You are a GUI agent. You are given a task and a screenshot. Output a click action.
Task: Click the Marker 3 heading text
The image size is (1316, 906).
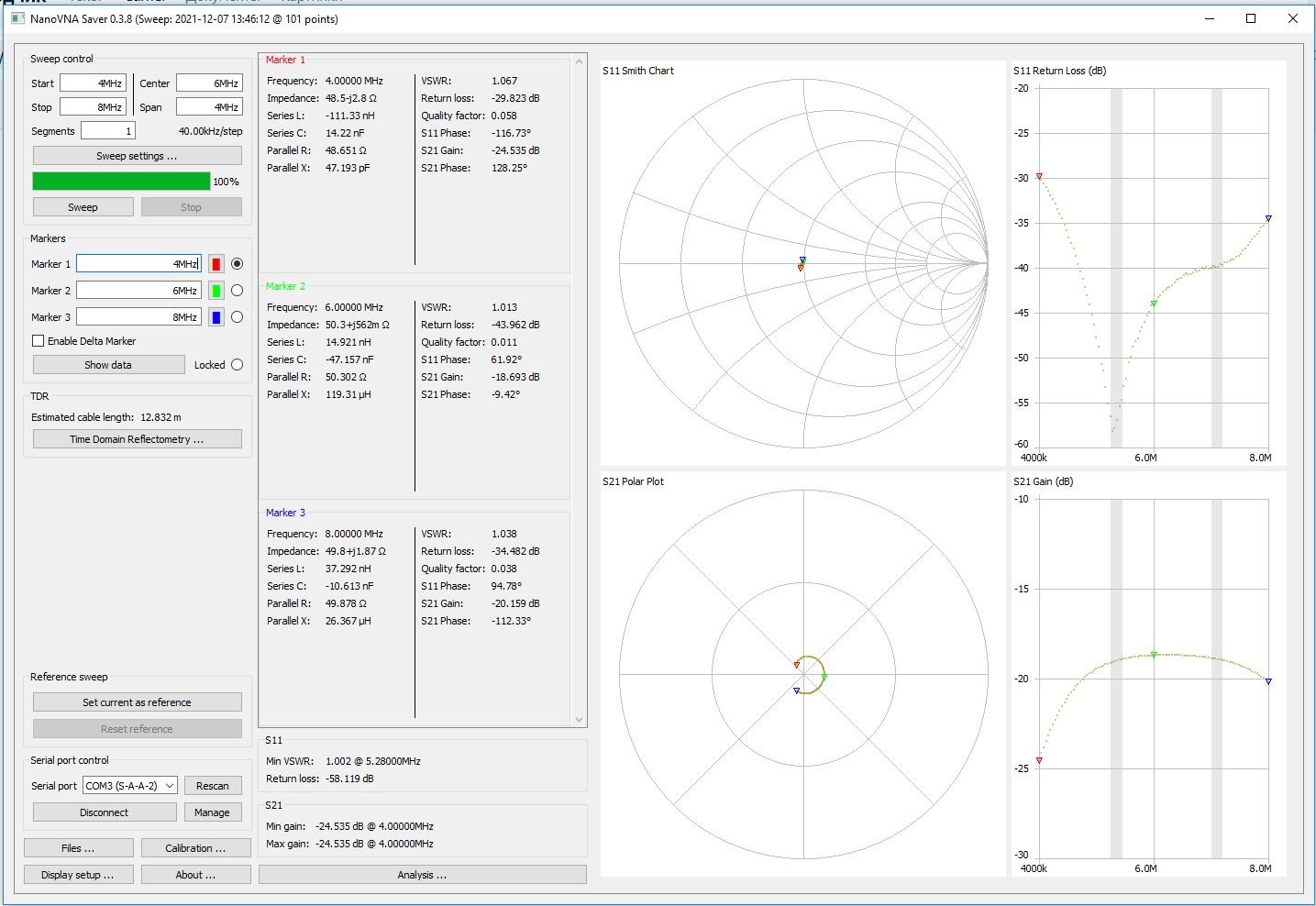point(285,513)
